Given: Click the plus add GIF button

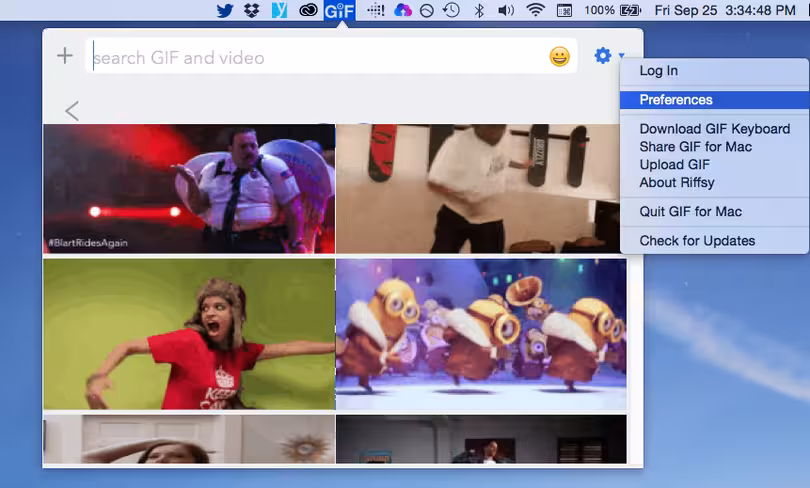Looking at the screenshot, I should (x=65, y=55).
